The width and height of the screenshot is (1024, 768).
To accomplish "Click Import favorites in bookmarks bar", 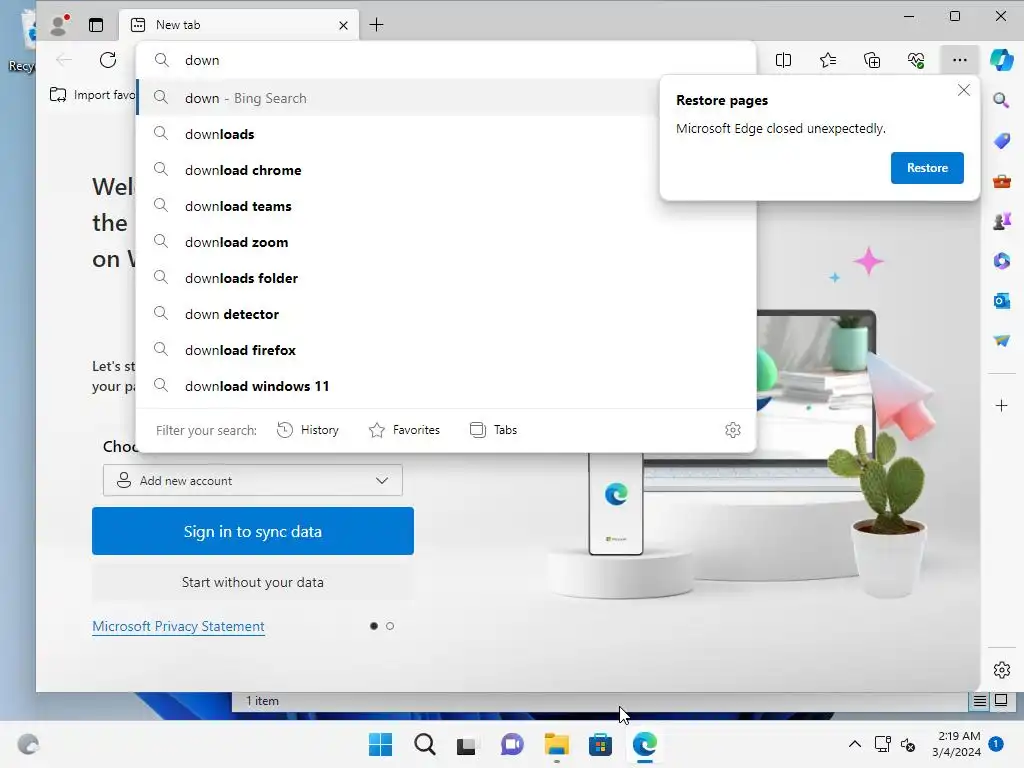I will pos(92,95).
